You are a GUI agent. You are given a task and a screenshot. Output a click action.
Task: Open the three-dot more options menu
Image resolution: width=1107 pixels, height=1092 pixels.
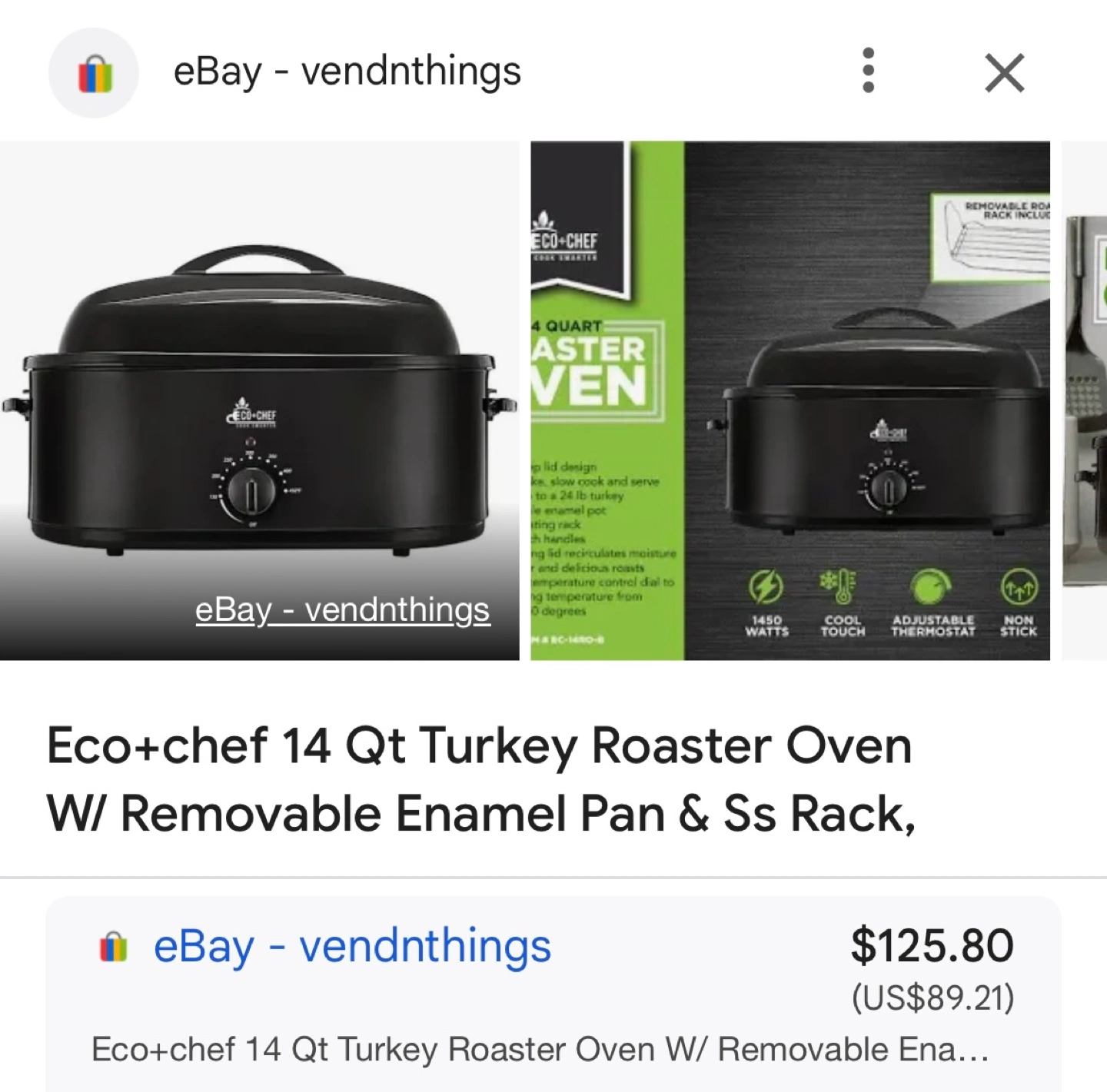pyautogui.click(x=869, y=71)
